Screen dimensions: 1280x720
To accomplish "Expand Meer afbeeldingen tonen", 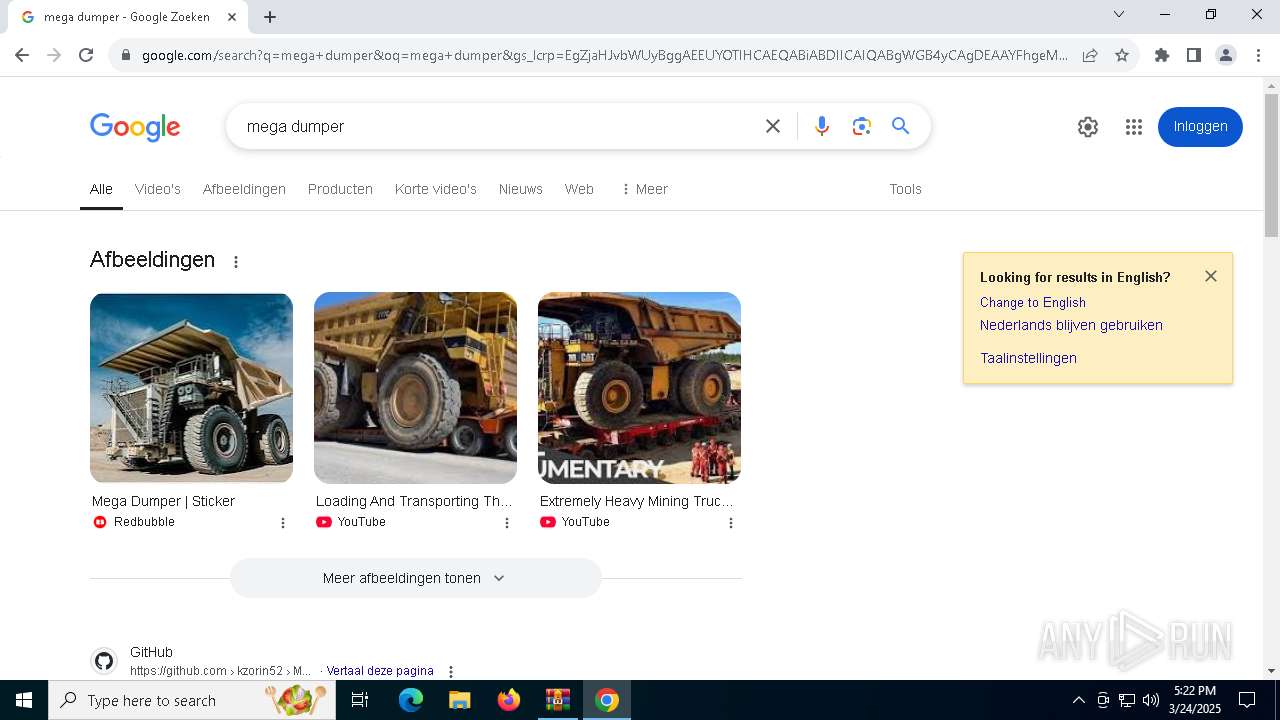I will (x=416, y=578).
